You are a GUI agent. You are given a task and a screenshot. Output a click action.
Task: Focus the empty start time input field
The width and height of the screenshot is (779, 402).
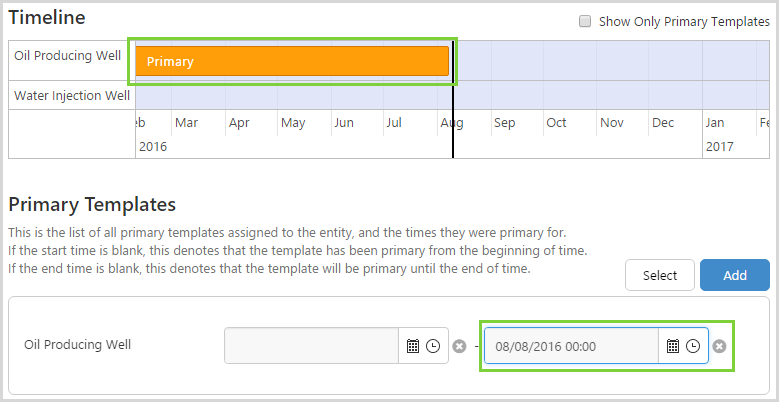click(x=312, y=346)
